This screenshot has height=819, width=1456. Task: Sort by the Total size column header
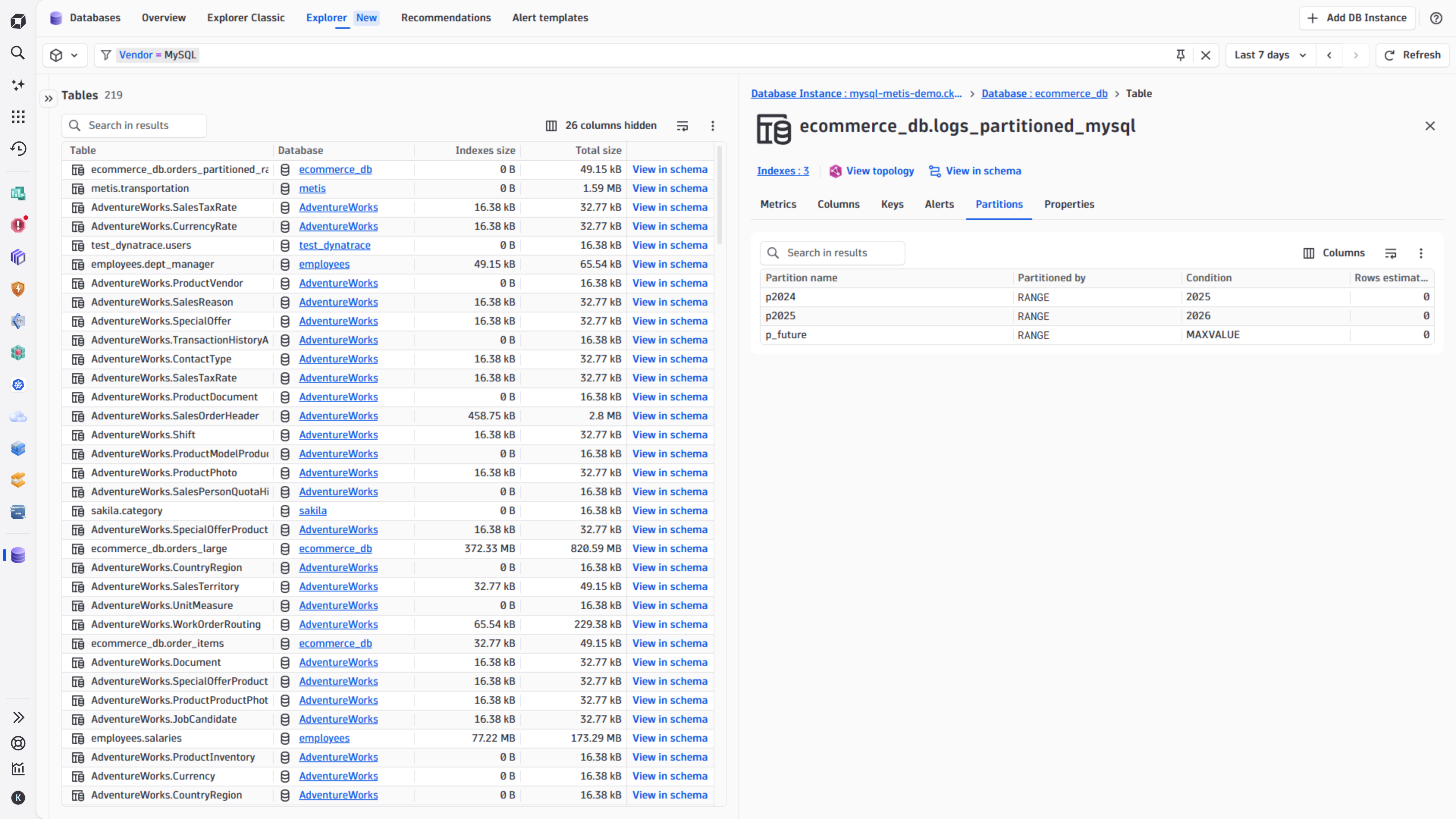598,151
